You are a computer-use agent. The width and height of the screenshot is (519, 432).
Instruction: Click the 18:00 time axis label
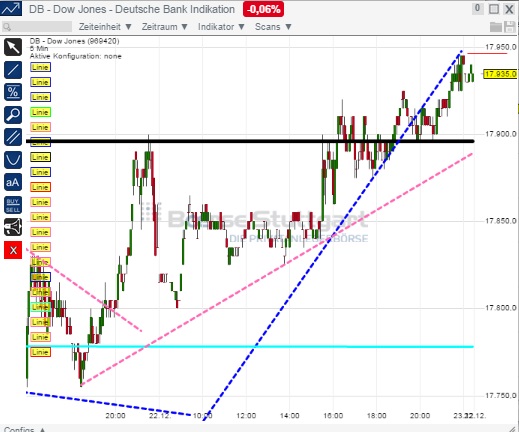[376, 416]
